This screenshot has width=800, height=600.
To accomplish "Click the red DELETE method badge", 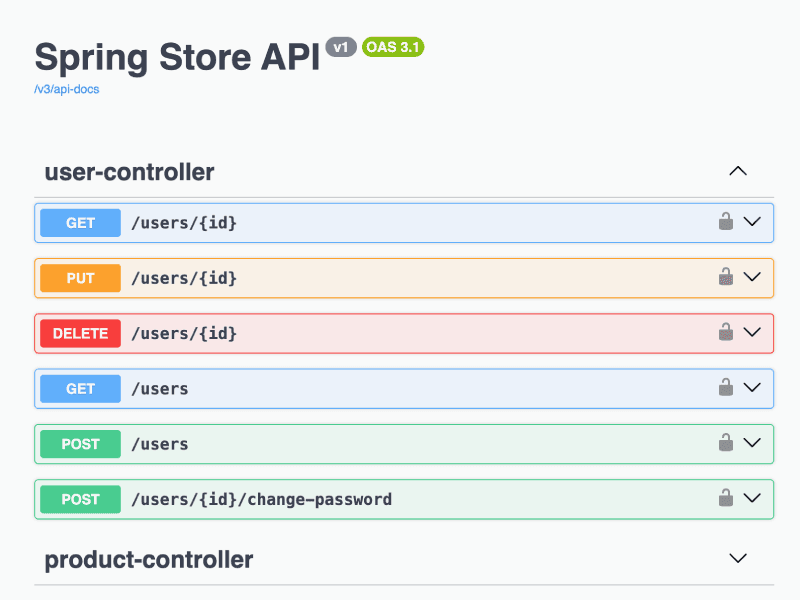I will pyautogui.click(x=79, y=333).
